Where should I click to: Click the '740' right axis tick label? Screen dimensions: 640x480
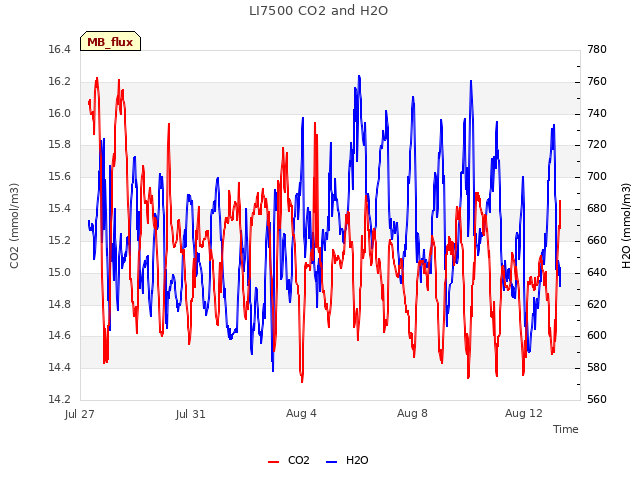597,113
